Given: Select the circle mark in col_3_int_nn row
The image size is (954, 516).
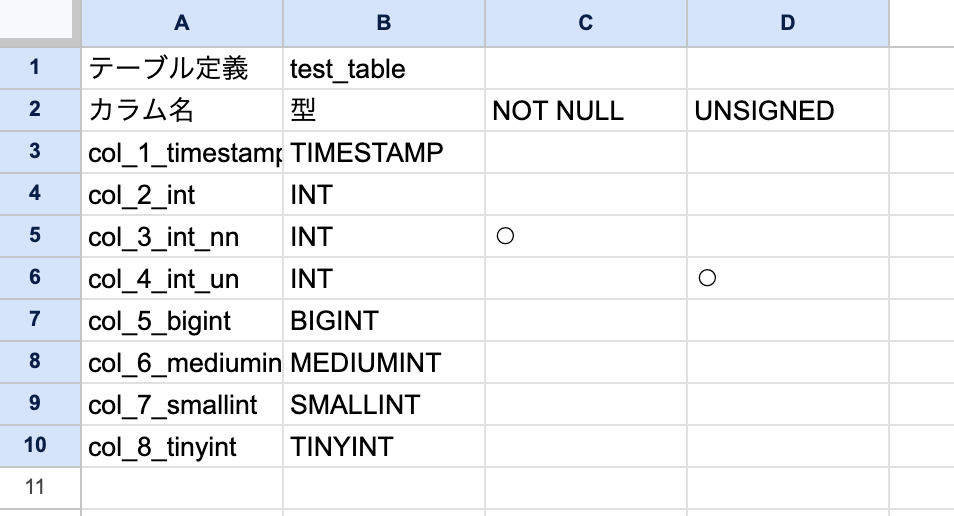Looking at the screenshot, I should (505, 237).
